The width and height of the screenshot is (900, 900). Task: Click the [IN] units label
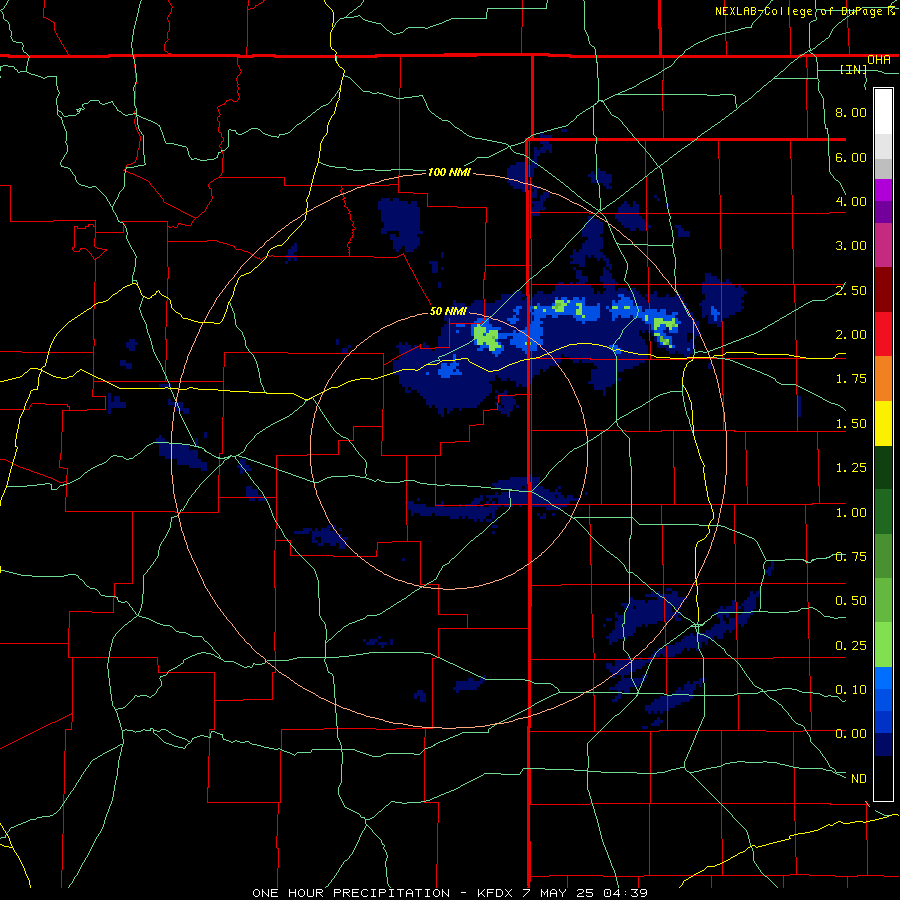[x=854, y=69]
